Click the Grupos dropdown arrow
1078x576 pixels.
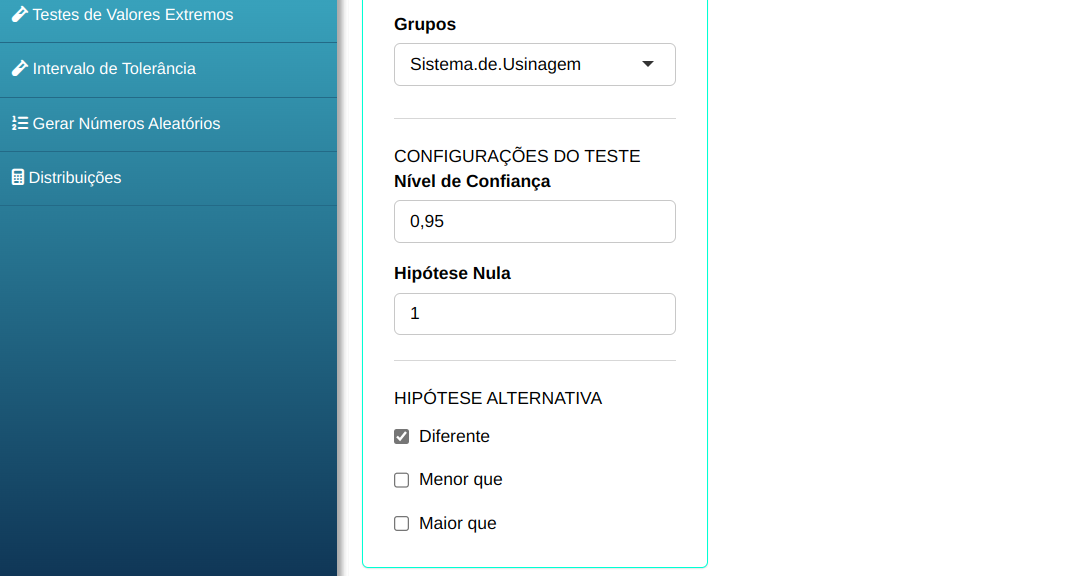(x=648, y=64)
